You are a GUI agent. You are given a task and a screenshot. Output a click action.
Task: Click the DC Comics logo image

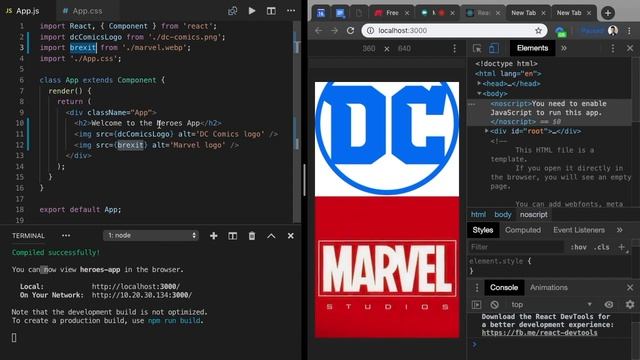coord(387,139)
